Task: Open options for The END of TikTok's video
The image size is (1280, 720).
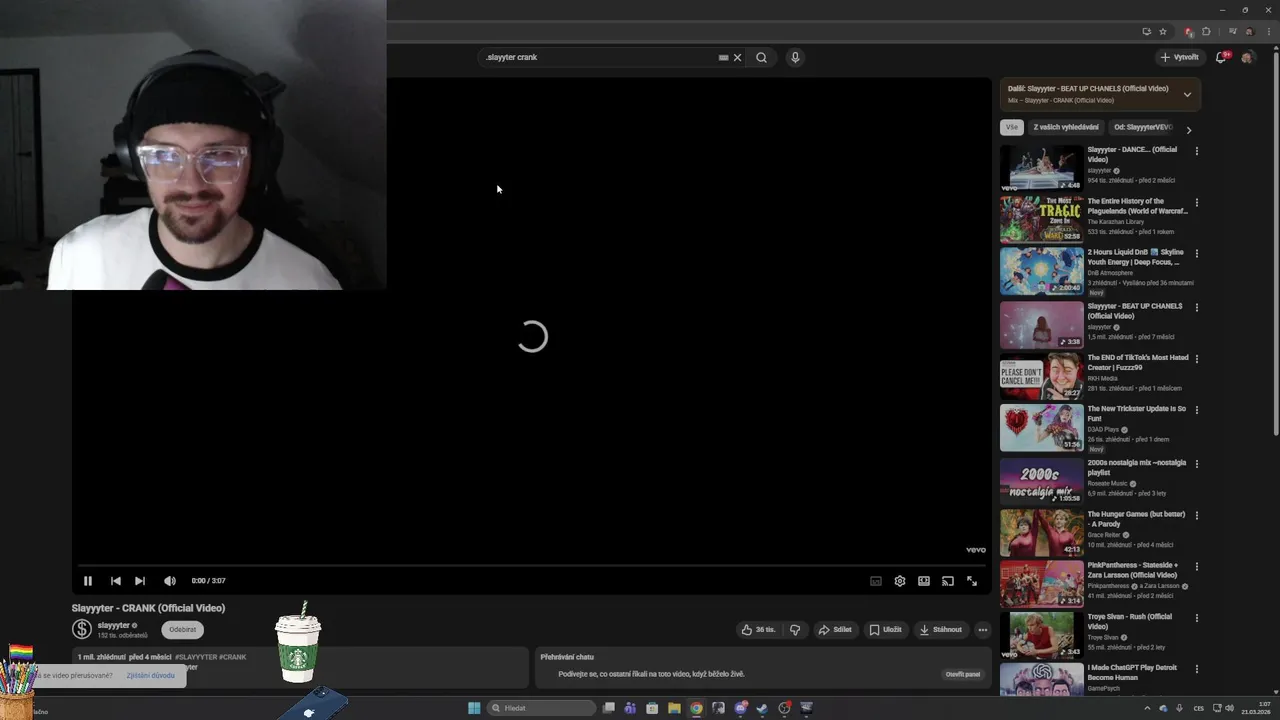Action: [x=1197, y=359]
